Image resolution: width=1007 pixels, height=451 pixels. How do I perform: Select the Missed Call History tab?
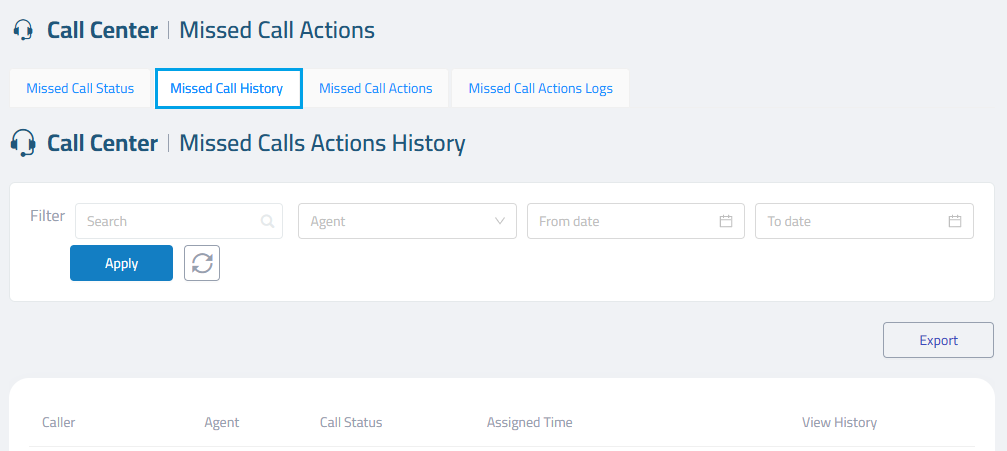(227, 88)
